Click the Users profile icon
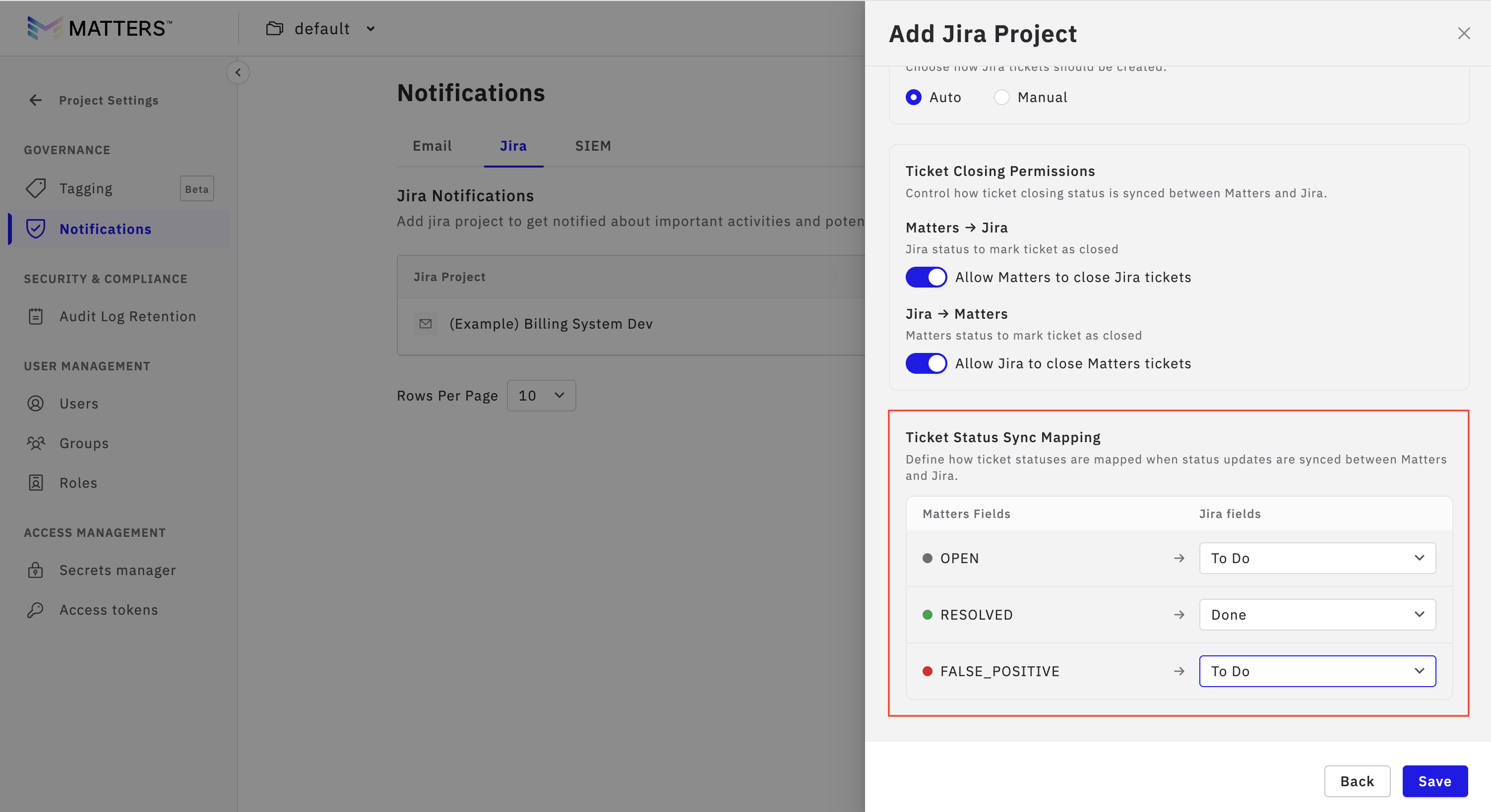The image size is (1491, 812). tap(36, 403)
